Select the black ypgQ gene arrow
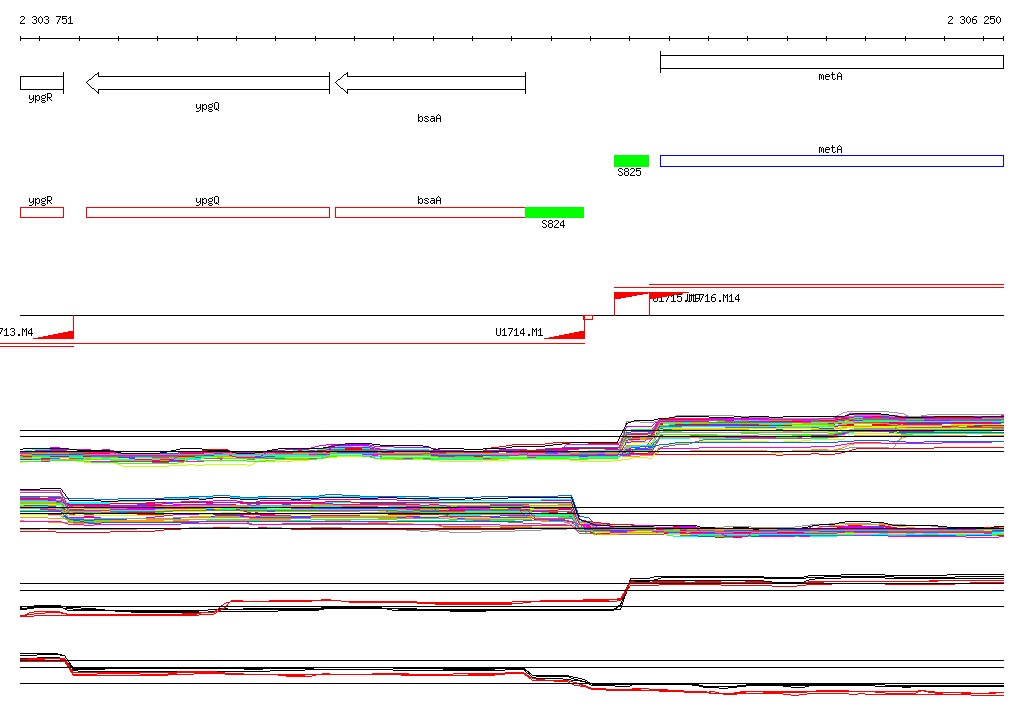1024x714 pixels. 208,83
